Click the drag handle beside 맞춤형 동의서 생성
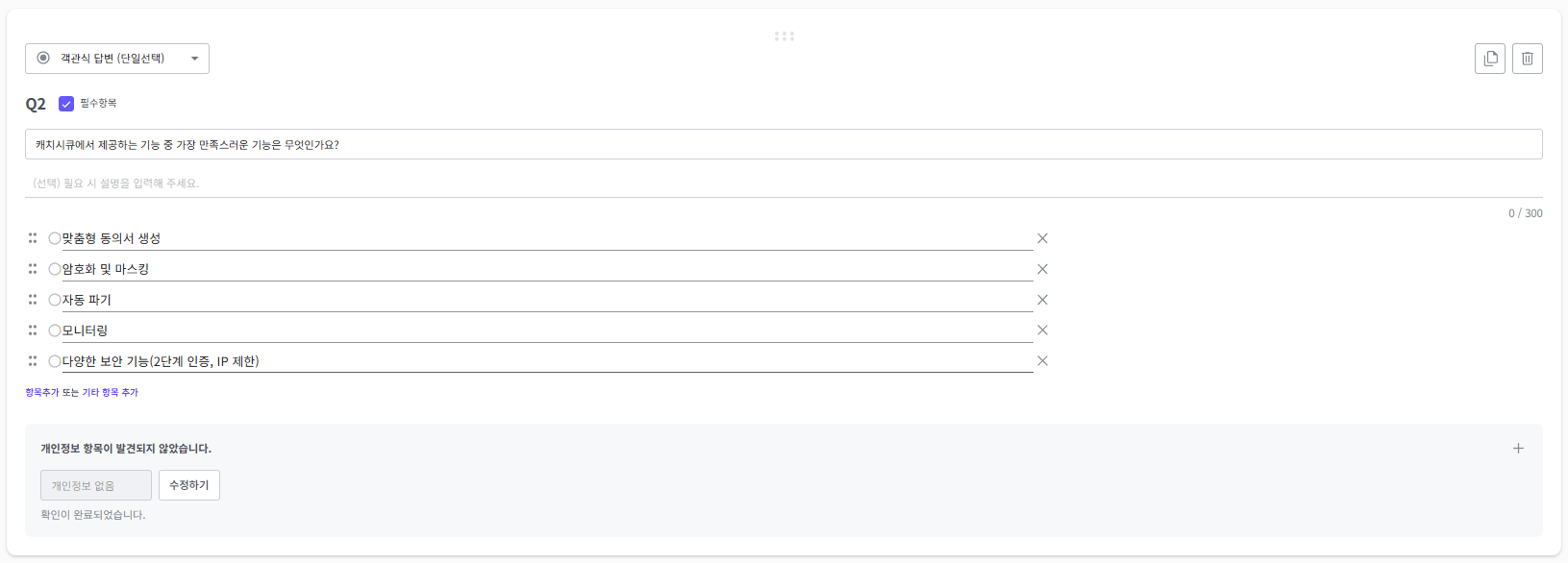 (33, 238)
